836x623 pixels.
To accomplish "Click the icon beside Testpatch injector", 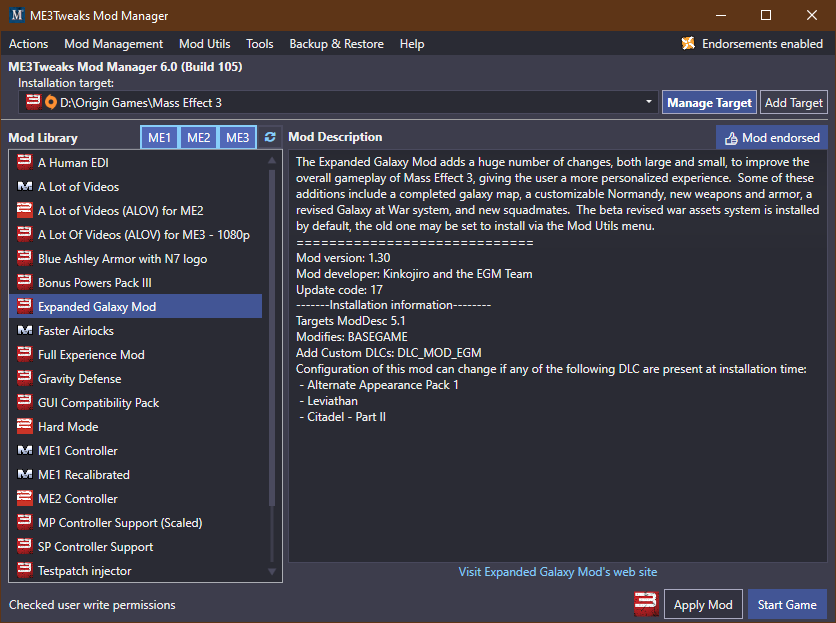I will [25, 570].
